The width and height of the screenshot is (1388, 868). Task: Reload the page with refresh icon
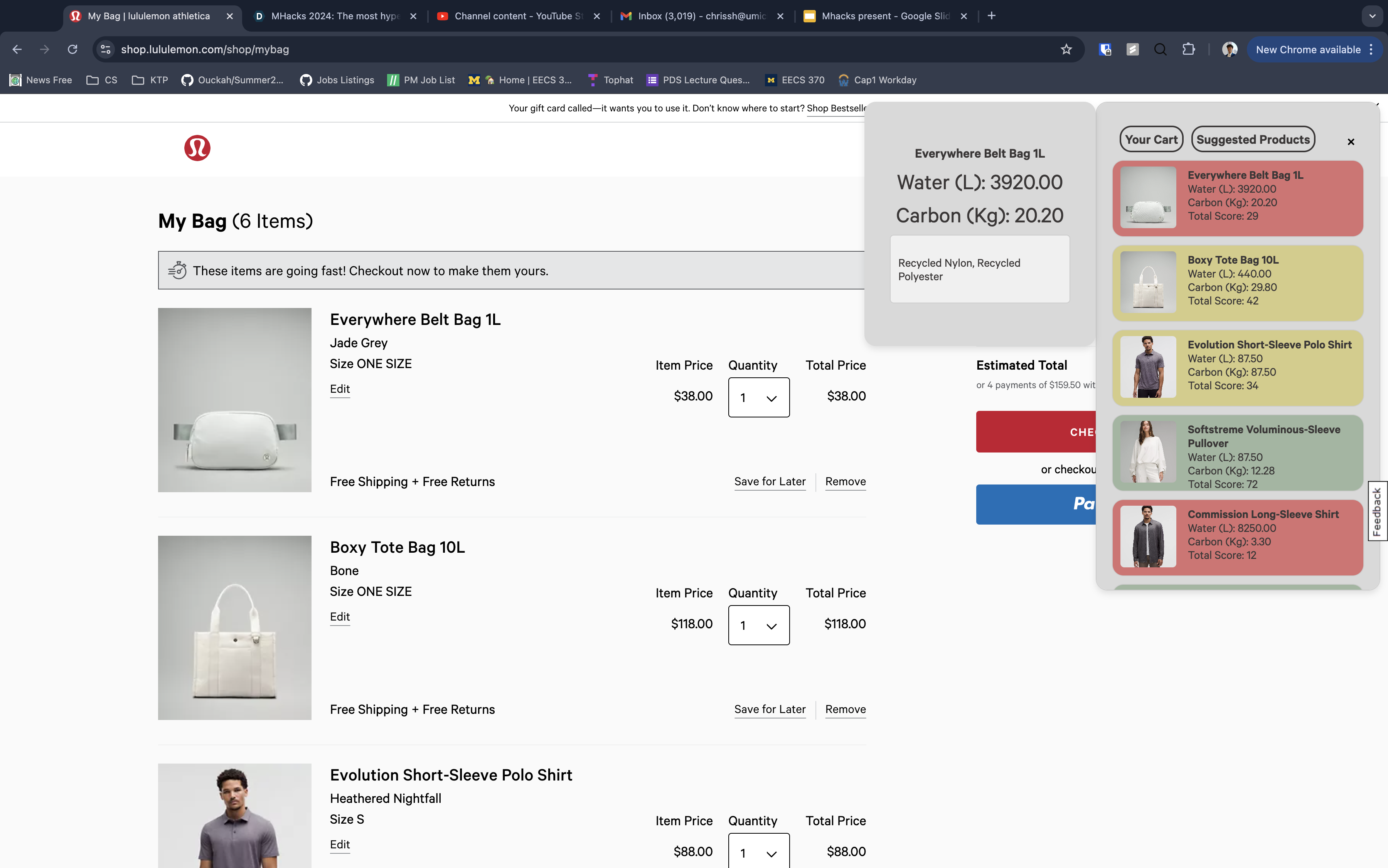[72, 49]
